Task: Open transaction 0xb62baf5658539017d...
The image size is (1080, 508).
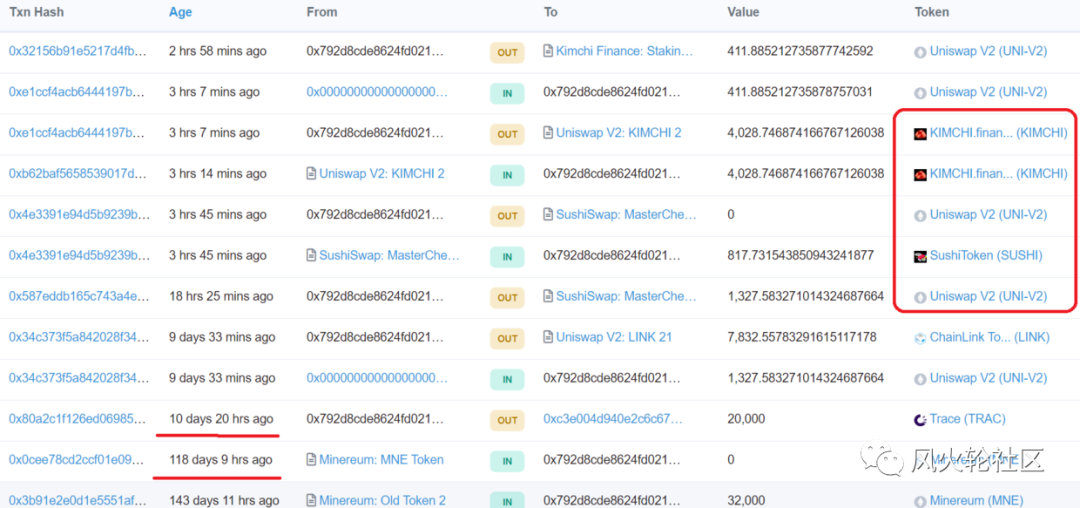Action: 79,173
